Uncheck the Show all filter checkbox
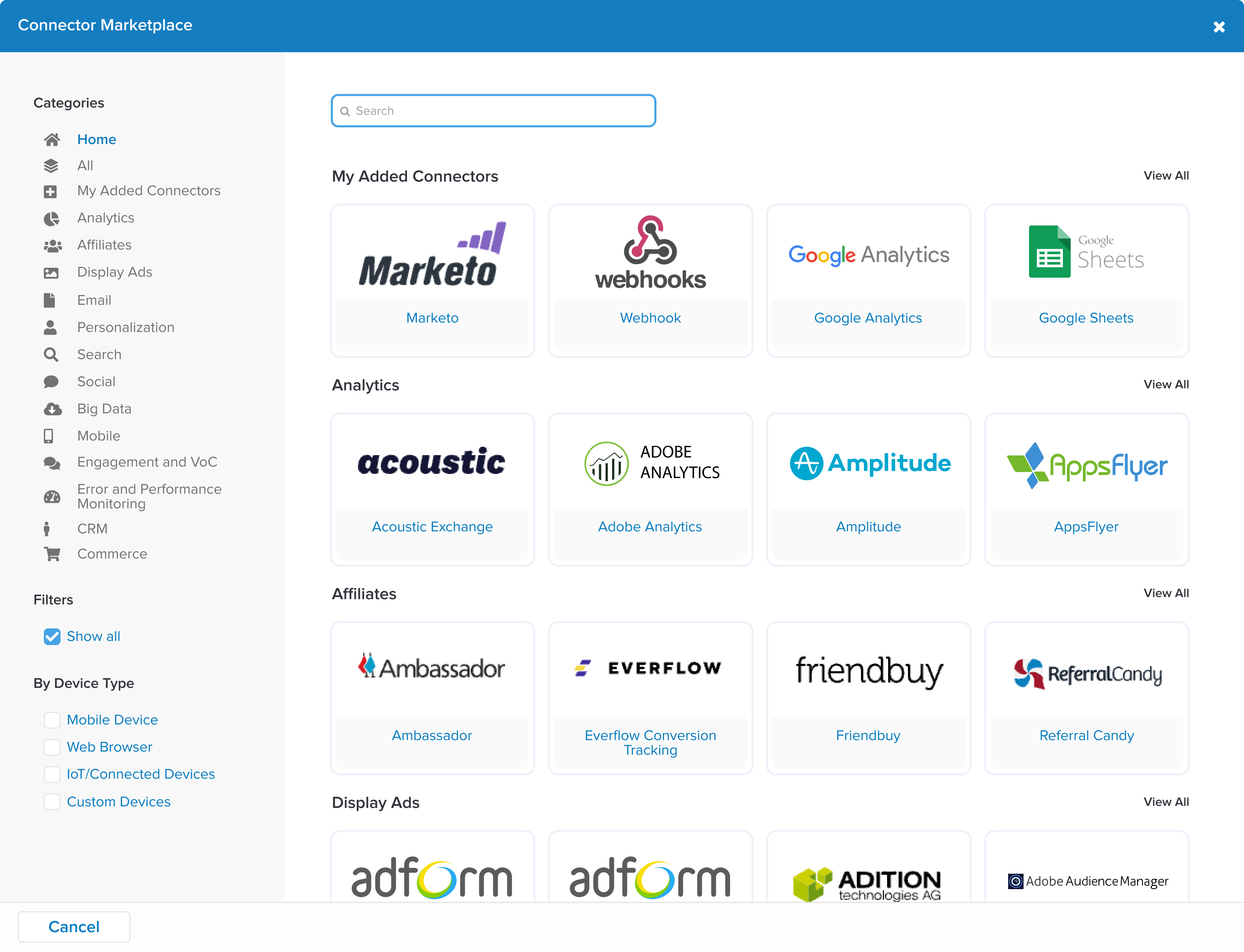This screenshot has width=1244, height=952. (52, 636)
